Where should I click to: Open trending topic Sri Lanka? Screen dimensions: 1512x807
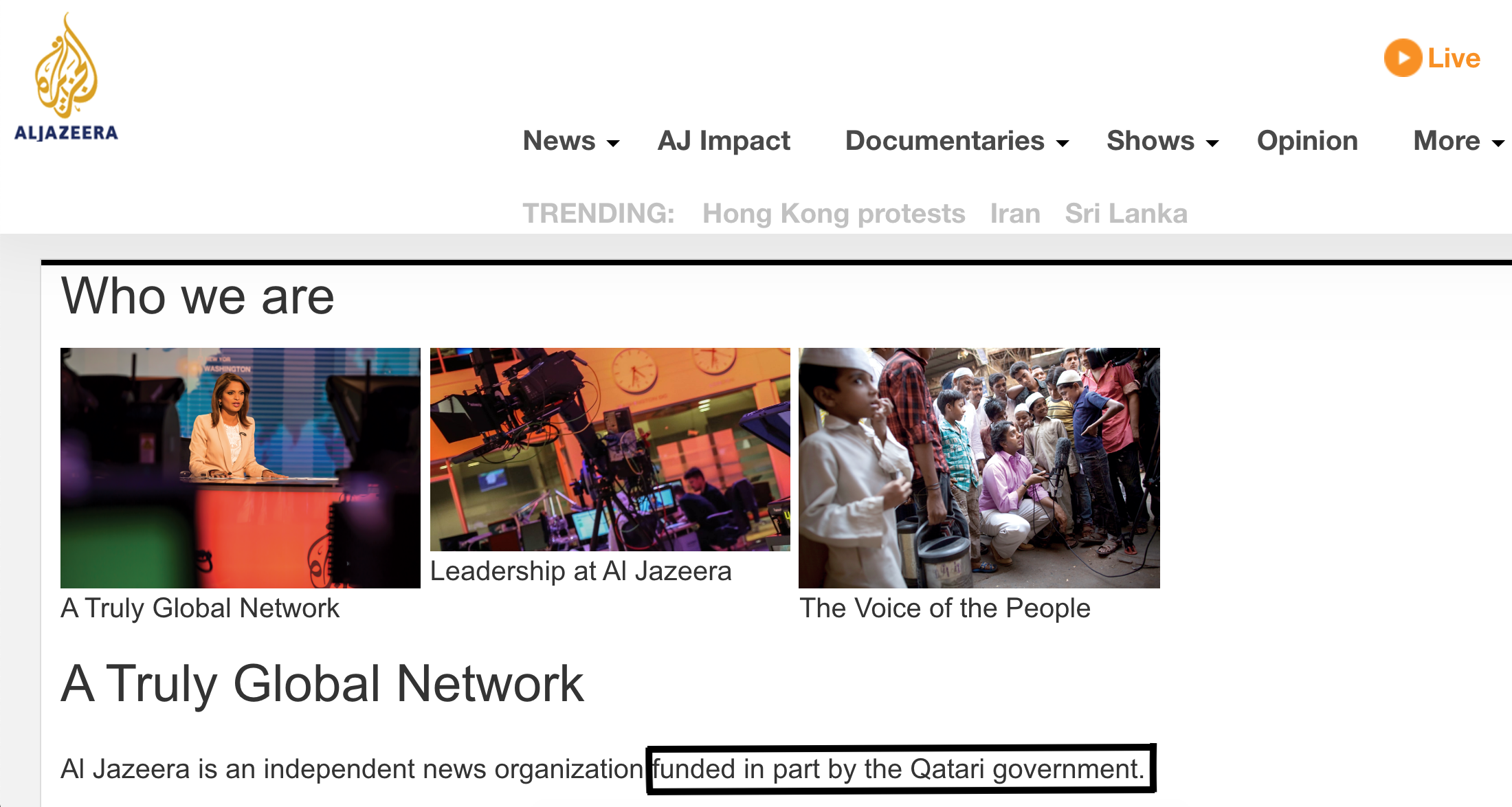(1126, 214)
